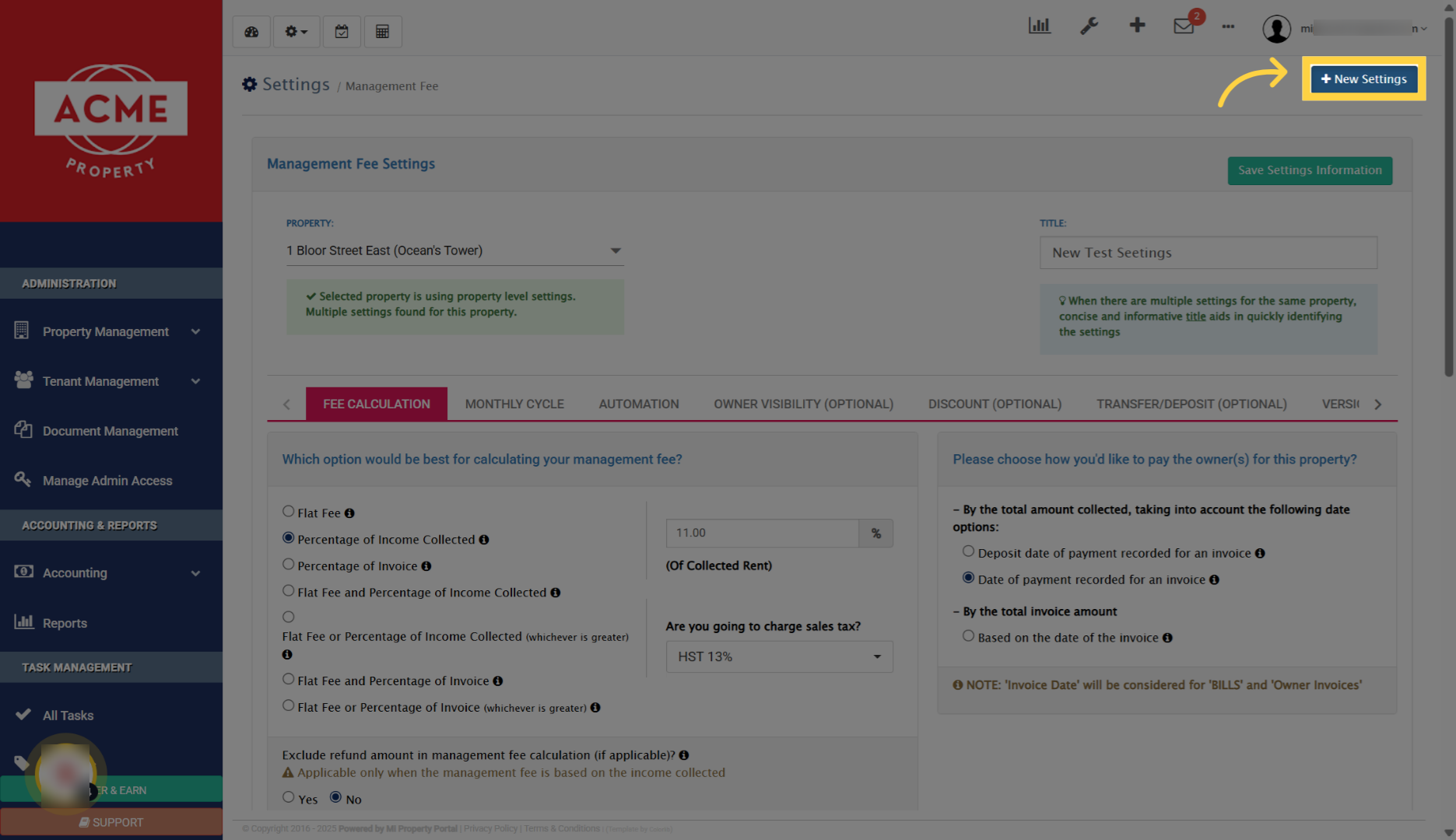Click the bar chart reports icon
The width and height of the screenshot is (1456, 840).
point(1040,25)
